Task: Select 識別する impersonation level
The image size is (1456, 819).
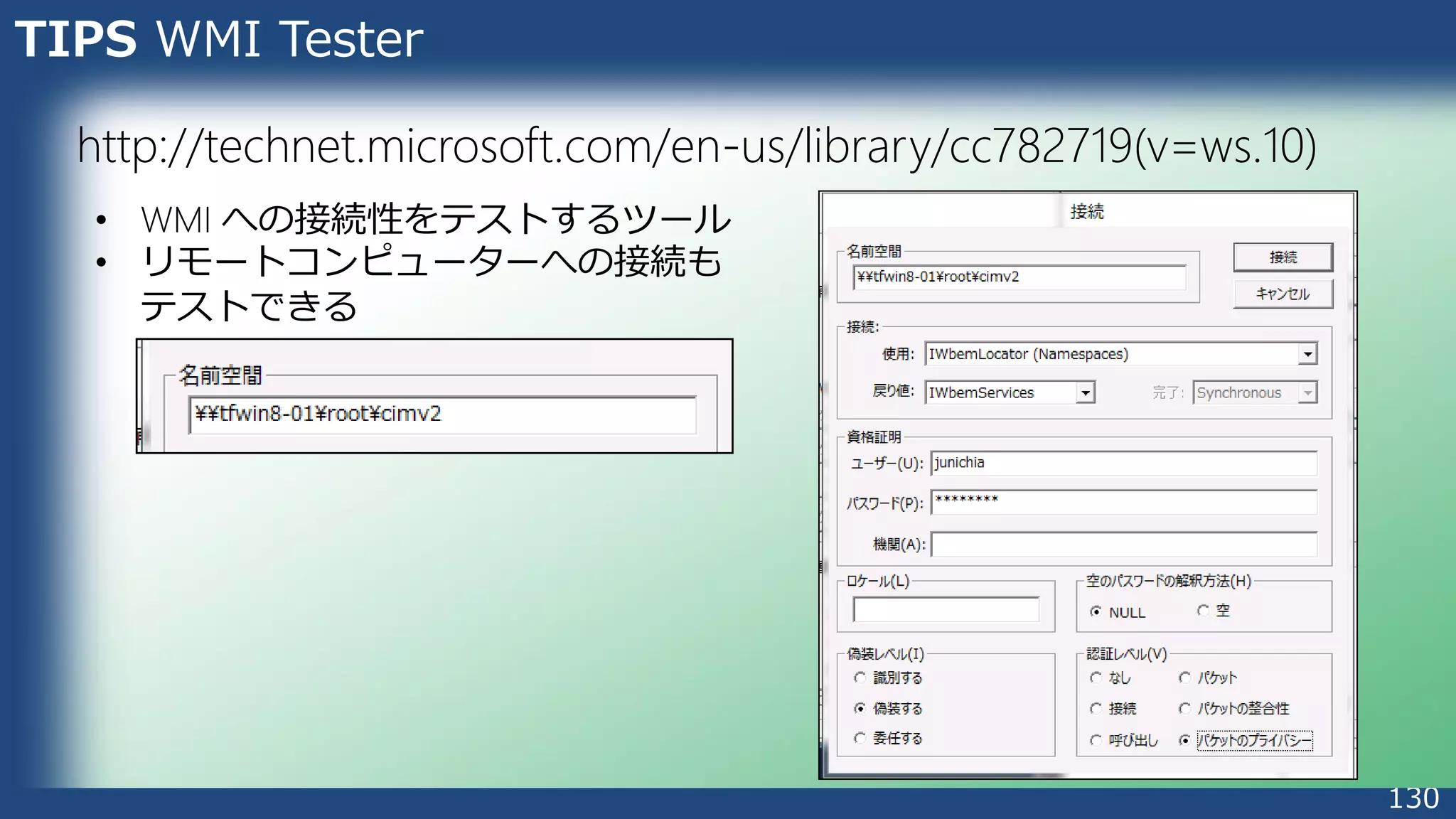Action: 860,678
